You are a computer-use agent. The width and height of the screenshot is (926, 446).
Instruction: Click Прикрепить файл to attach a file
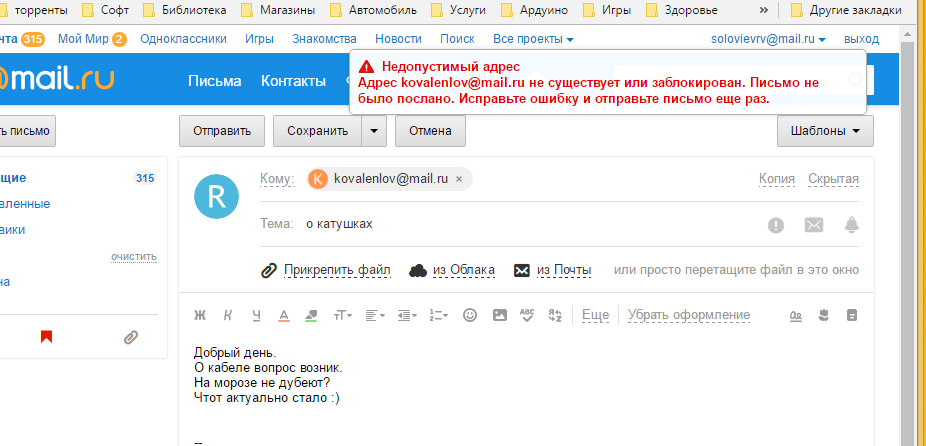click(x=337, y=270)
